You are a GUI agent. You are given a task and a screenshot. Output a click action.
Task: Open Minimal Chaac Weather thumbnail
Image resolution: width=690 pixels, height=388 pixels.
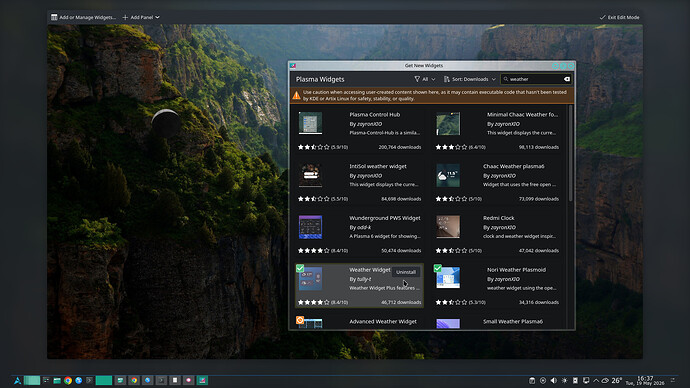(448, 124)
